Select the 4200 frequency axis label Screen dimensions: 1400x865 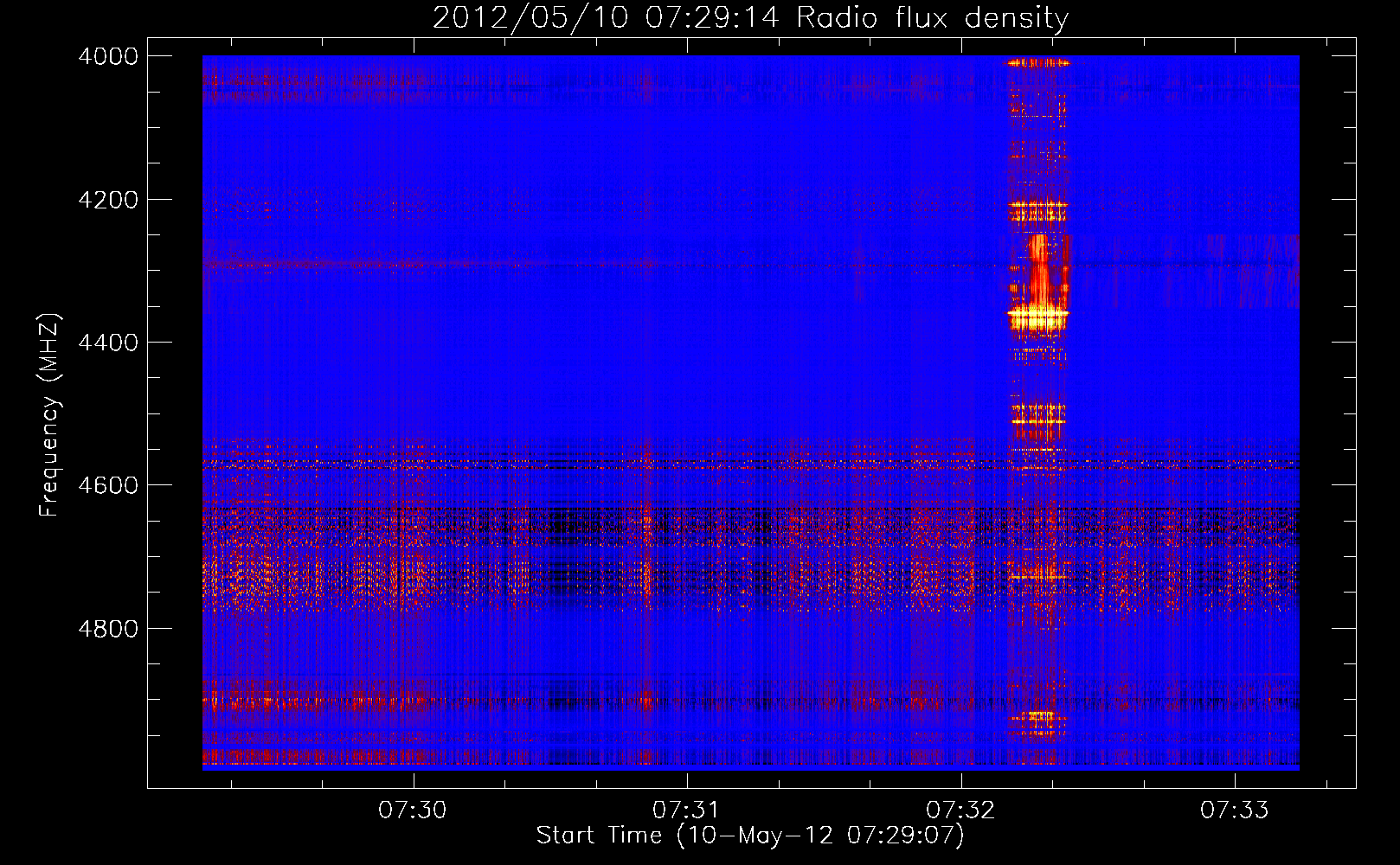click(107, 200)
